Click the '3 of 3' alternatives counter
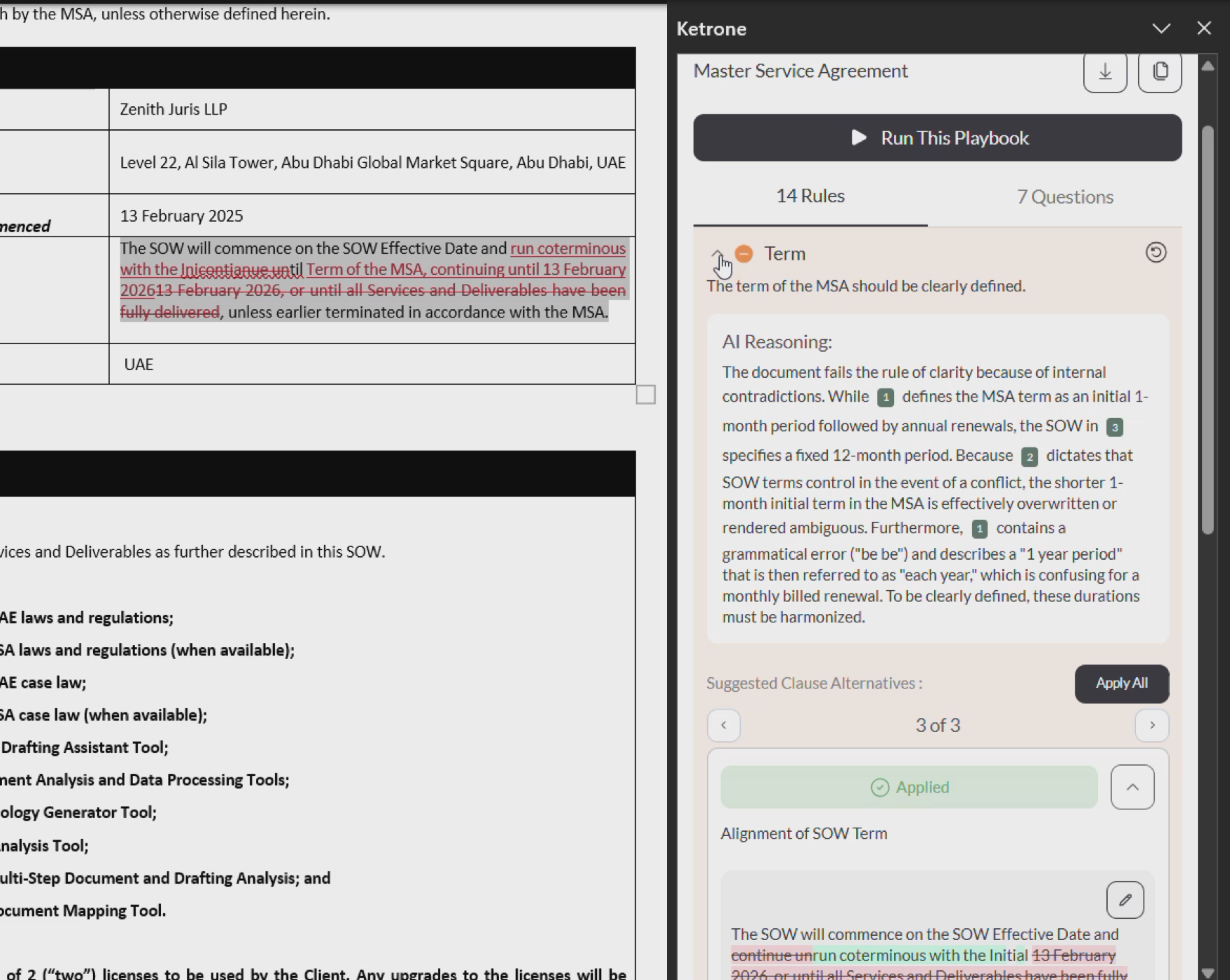This screenshot has height=980, width=1230. [x=937, y=725]
